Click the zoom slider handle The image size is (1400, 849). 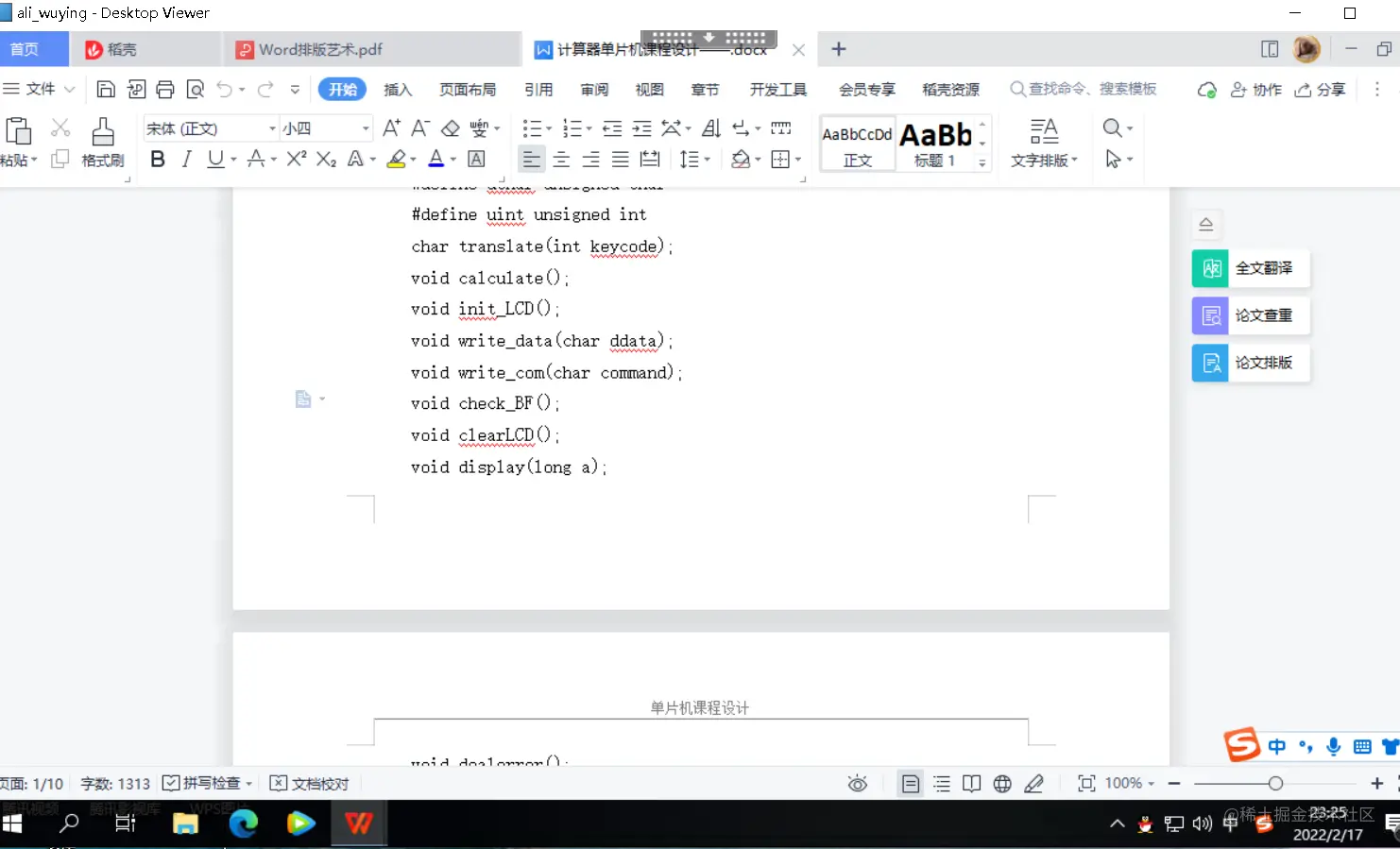pyautogui.click(x=1275, y=783)
